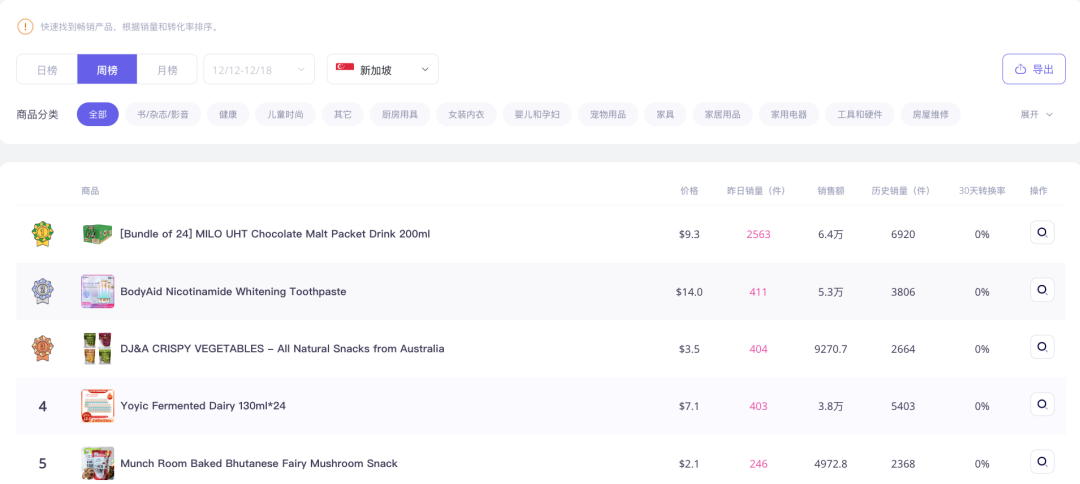The width and height of the screenshot is (1080, 484).
Task: Click the $14.0 price cell
Action: click(689, 292)
